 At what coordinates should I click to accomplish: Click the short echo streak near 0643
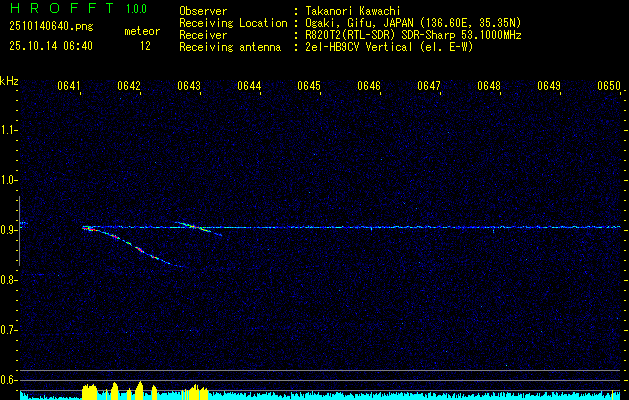click(x=198, y=228)
